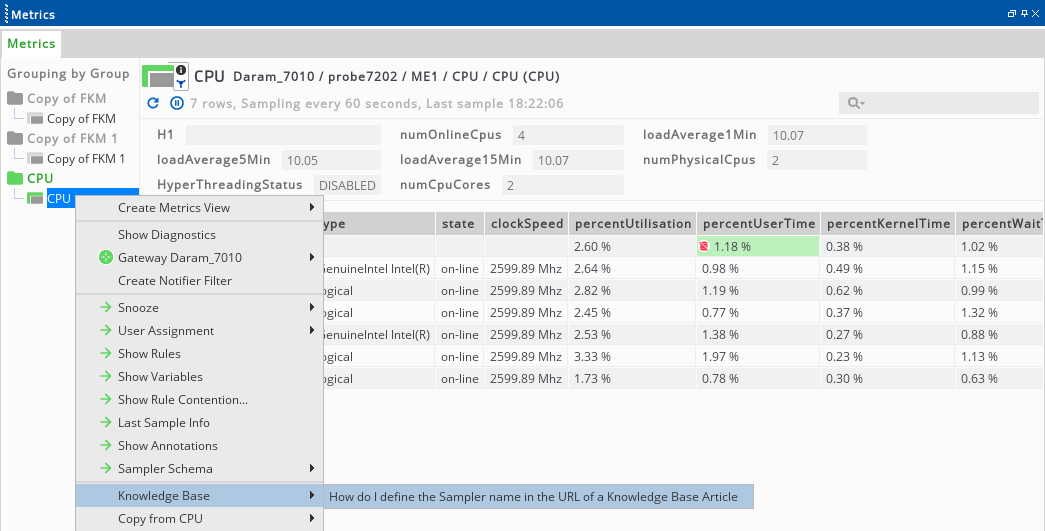The height and width of the screenshot is (531, 1045).
Task: Click the green CPU folder icon in the tree
Action: point(15,178)
